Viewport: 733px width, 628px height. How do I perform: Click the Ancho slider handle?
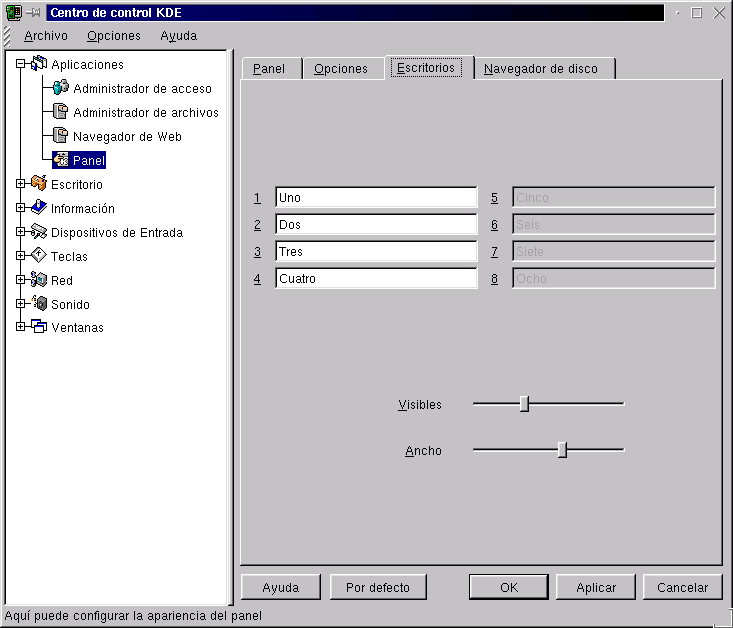[562, 450]
